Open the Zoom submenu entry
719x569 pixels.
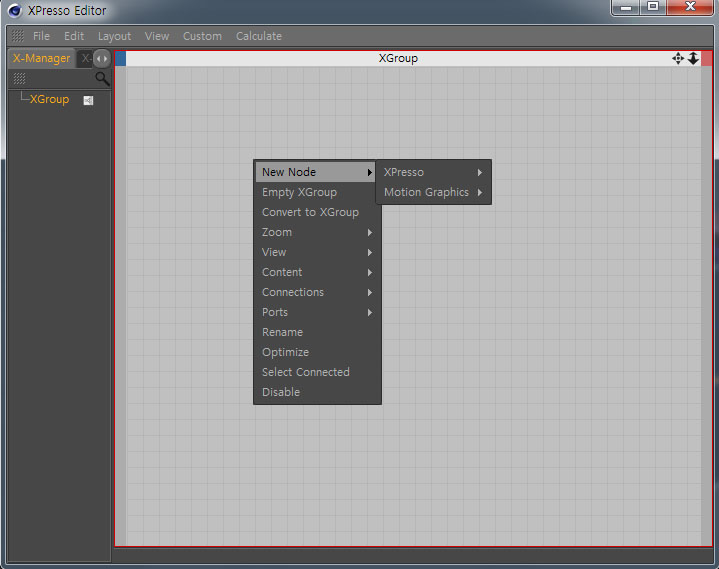pos(317,232)
